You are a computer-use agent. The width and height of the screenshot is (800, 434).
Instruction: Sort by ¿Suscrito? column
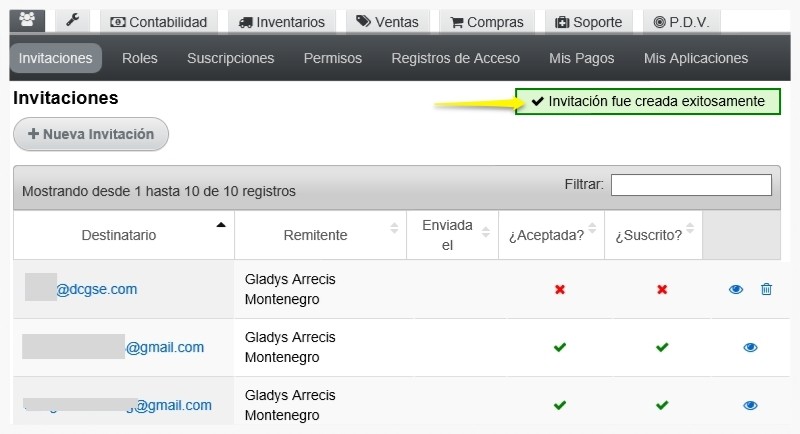(654, 235)
